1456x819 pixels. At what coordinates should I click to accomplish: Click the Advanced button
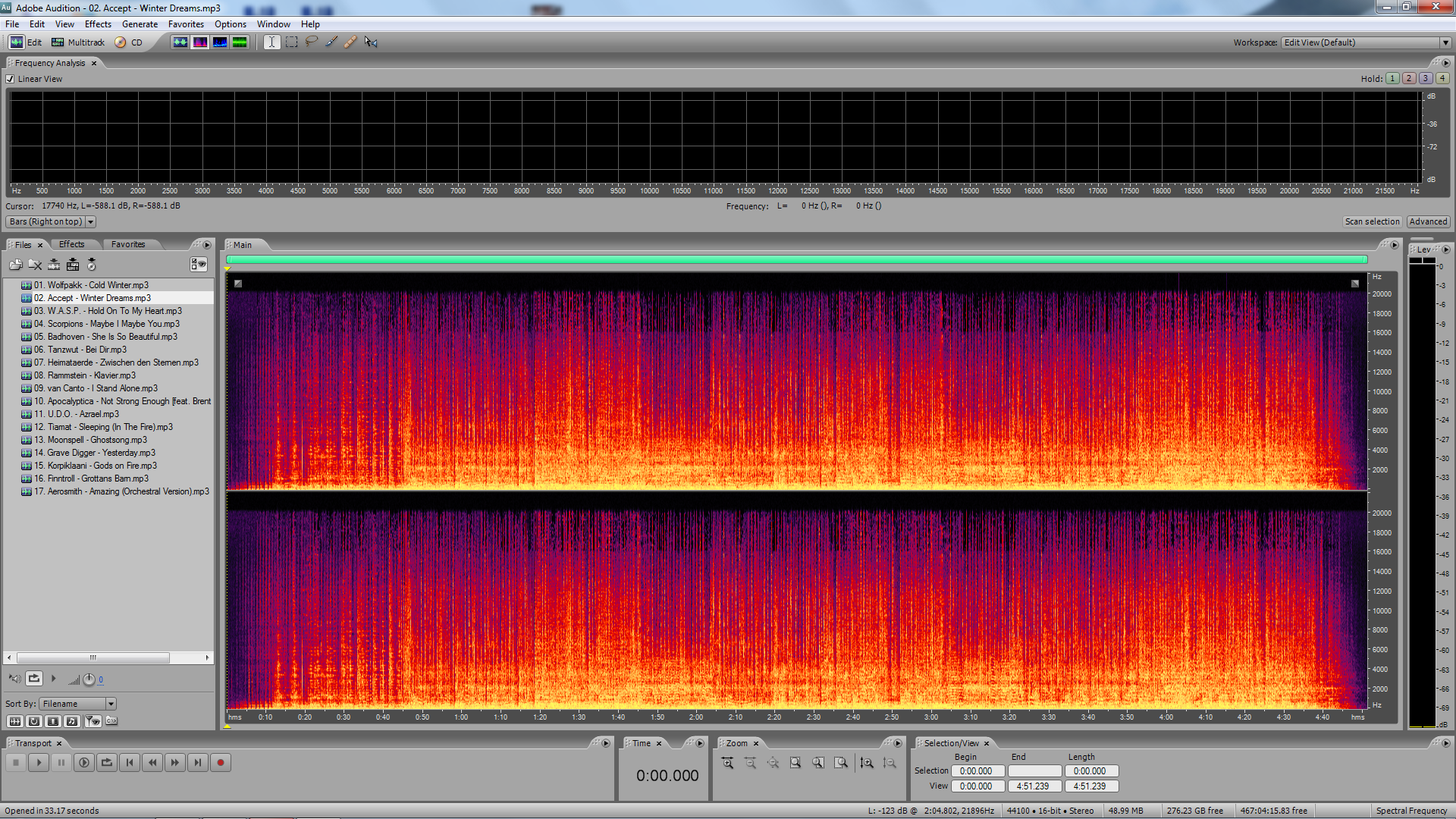click(x=1428, y=221)
